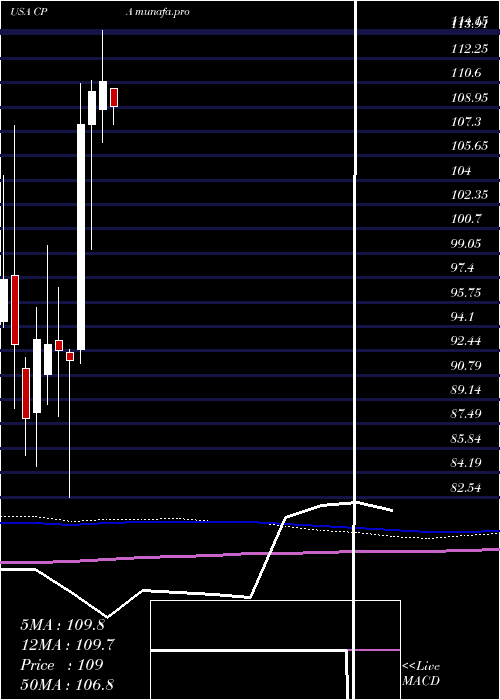Open the Live MACD label
The height and width of the screenshot is (700, 500).
pos(421,674)
